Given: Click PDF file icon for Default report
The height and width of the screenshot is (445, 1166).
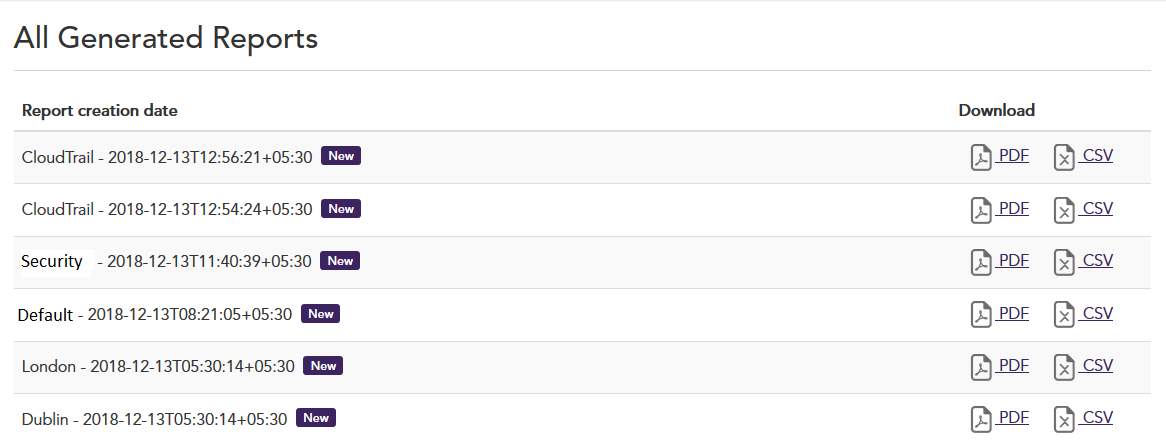Looking at the screenshot, I should pyautogui.click(x=981, y=315).
